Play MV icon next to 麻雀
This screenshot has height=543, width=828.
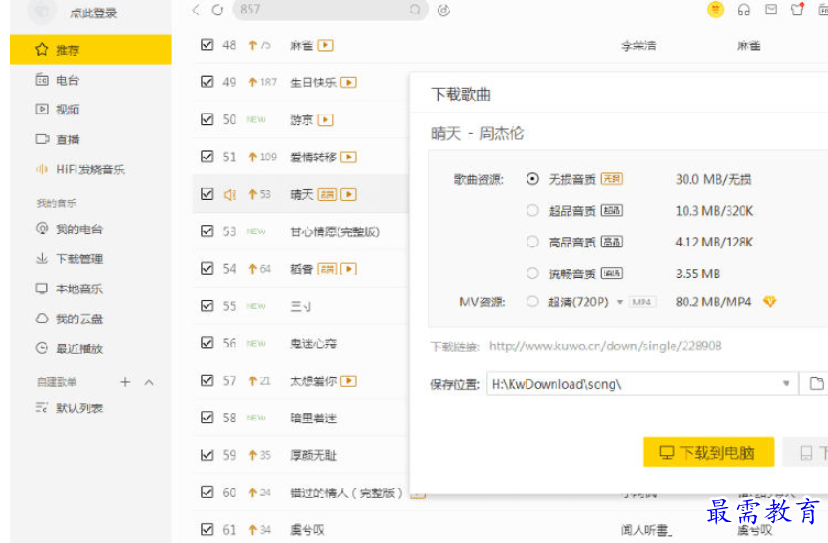pyautogui.click(x=325, y=45)
